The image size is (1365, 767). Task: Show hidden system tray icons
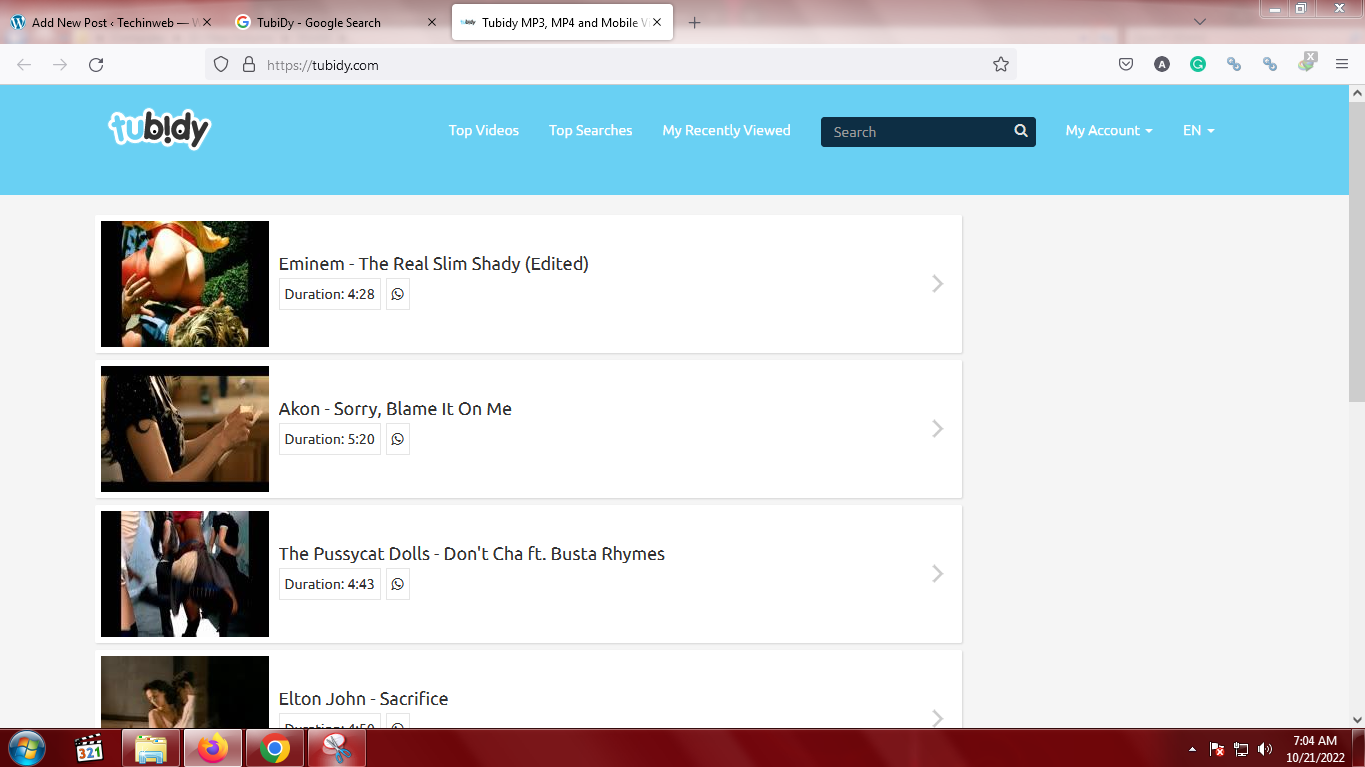1192,749
